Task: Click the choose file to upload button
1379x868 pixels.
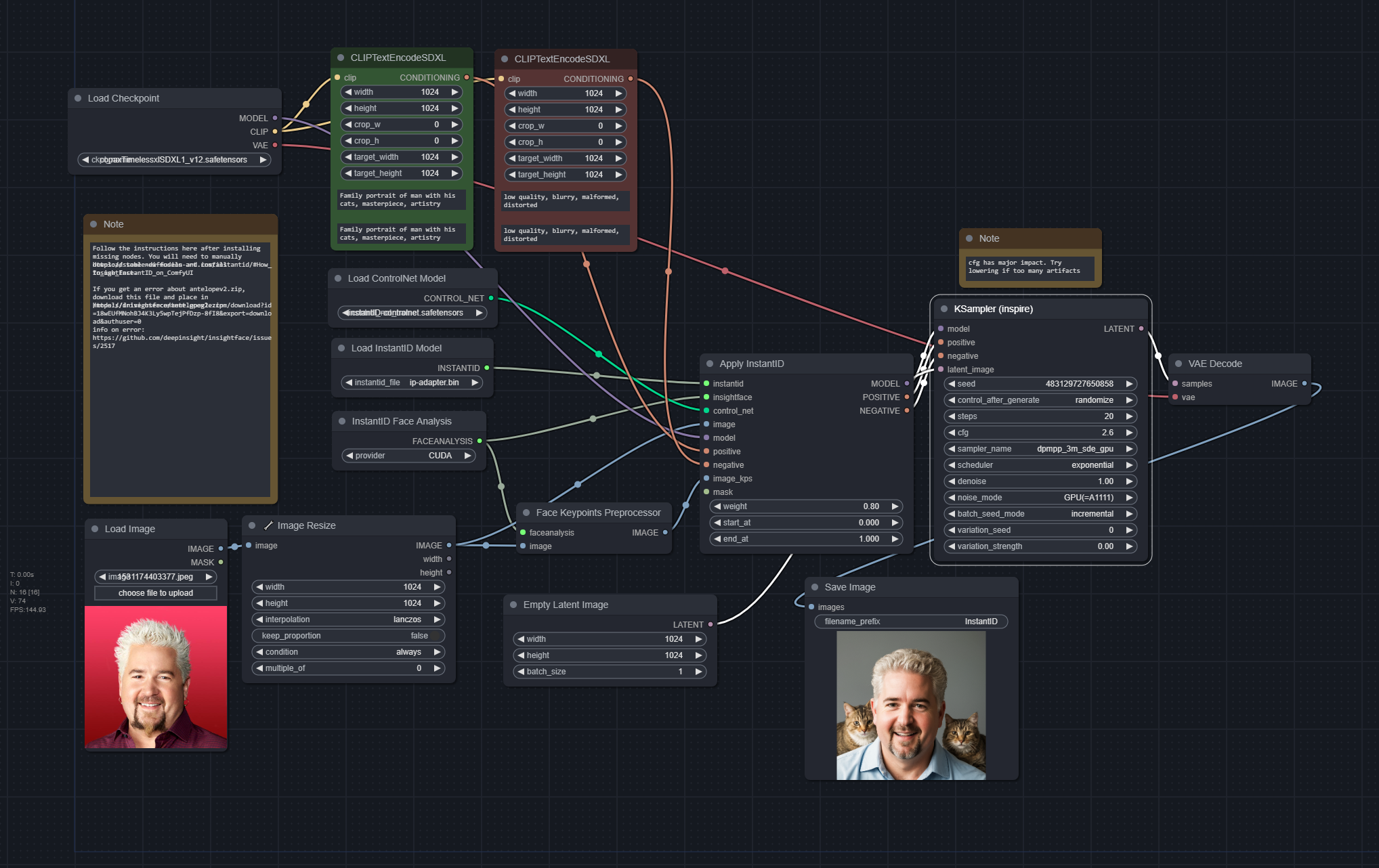Action: coord(156,593)
